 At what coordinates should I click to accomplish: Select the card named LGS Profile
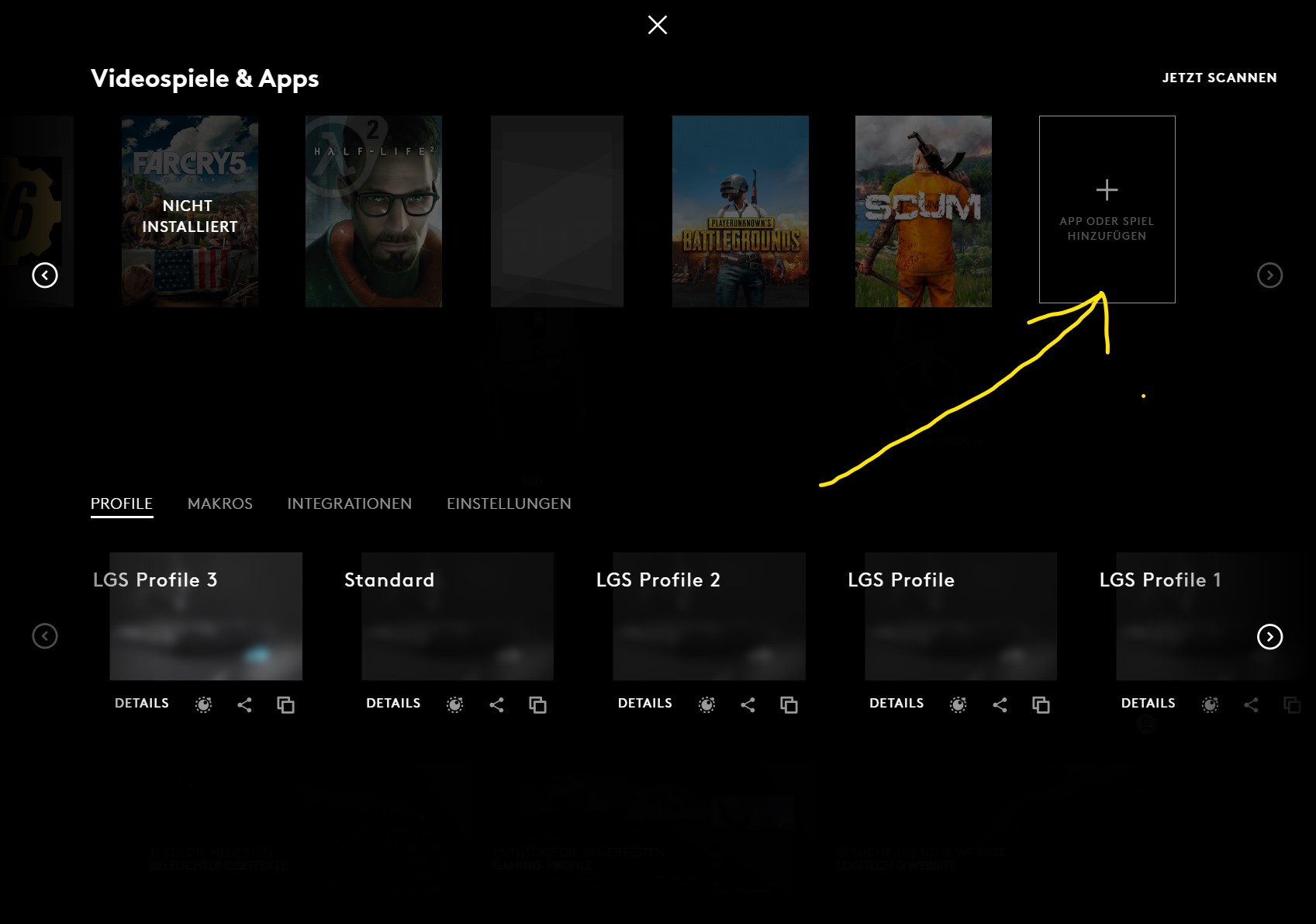point(961,616)
